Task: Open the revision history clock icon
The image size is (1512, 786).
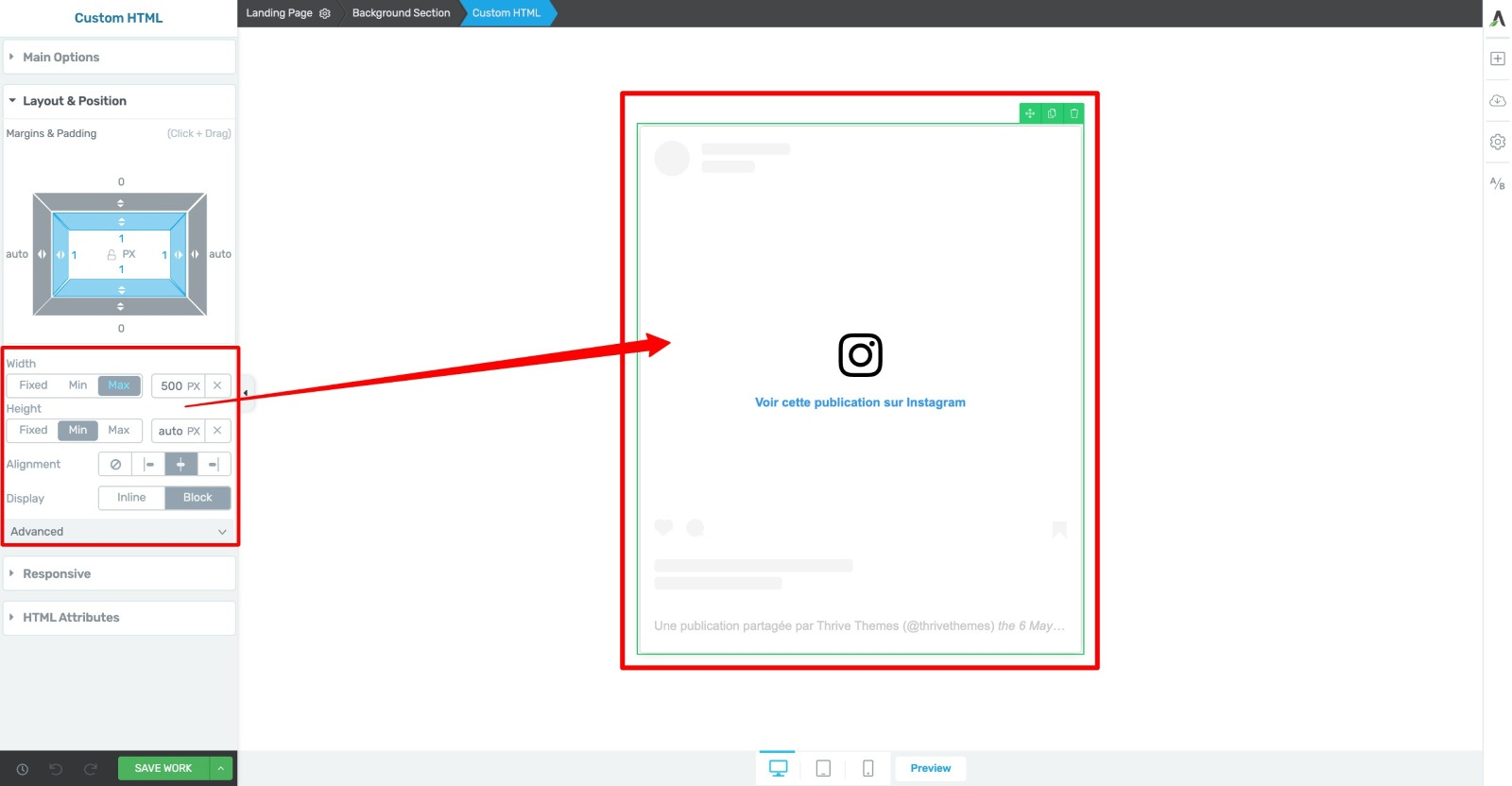Action: coord(23,769)
